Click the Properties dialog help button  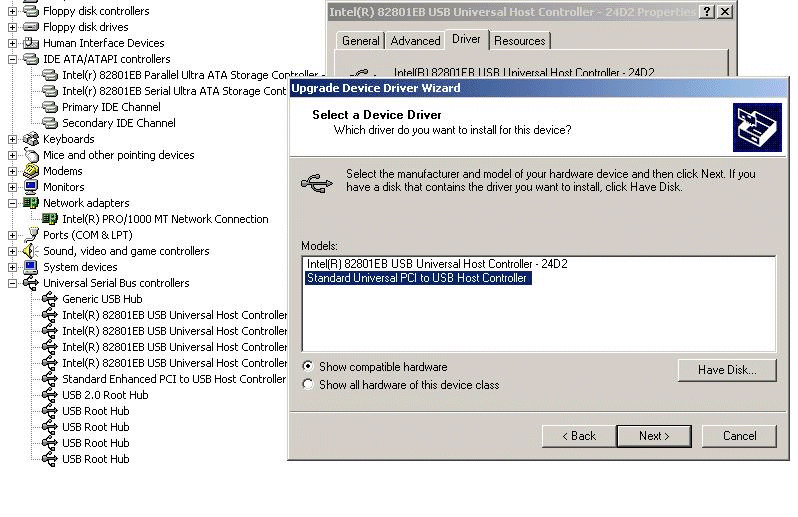point(707,12)
